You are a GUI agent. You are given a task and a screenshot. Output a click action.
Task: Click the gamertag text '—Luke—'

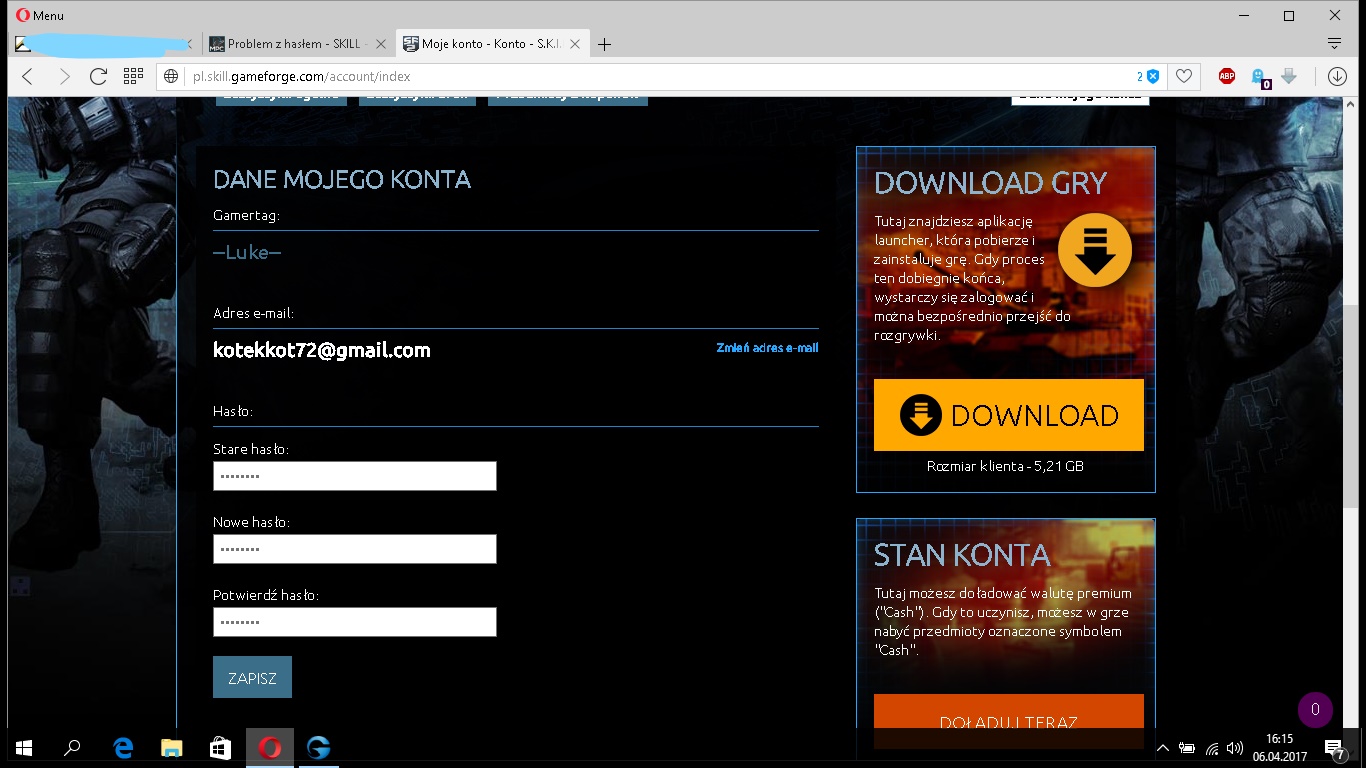[247, 253]
